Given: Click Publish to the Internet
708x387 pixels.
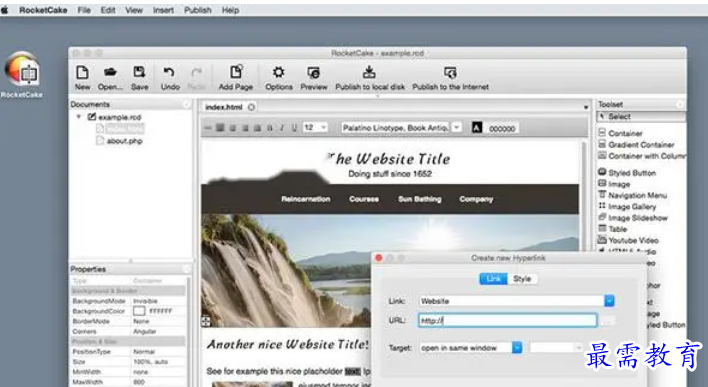Looking at the screenshot, I should tap(450, 78).
